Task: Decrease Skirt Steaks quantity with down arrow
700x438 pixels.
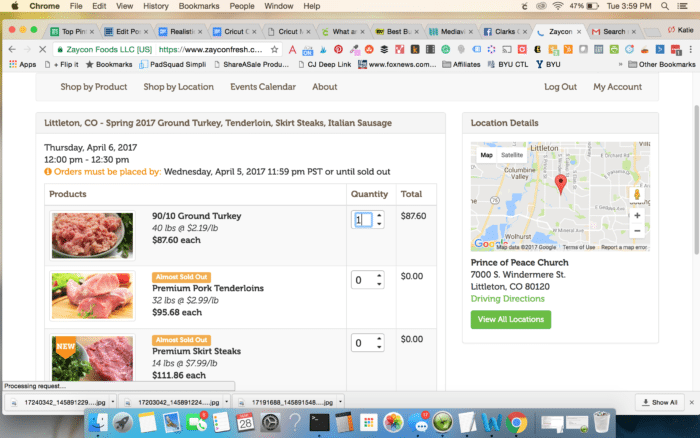Action: point(379,347)
